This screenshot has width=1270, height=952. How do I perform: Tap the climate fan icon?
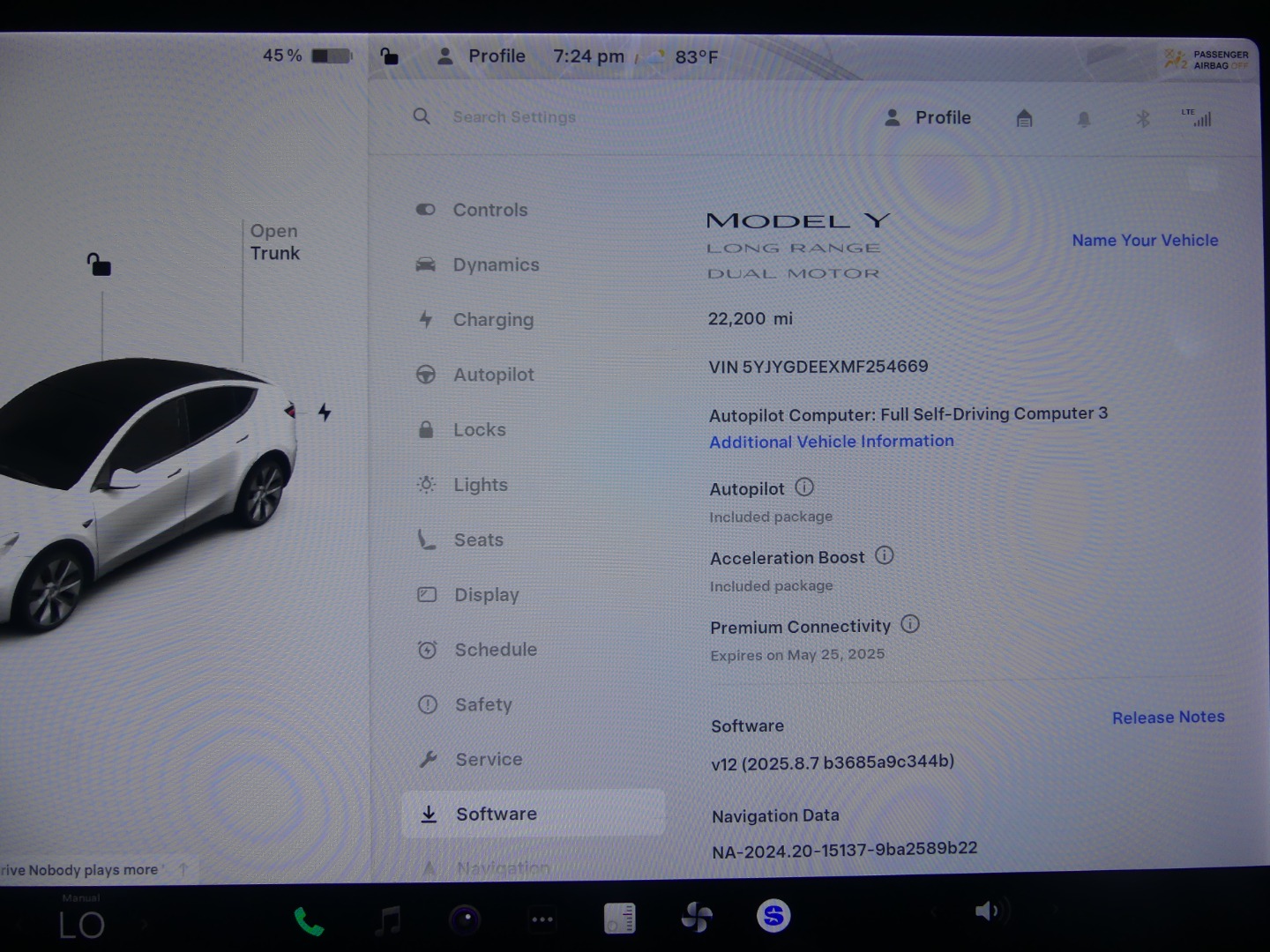point(697,919)
